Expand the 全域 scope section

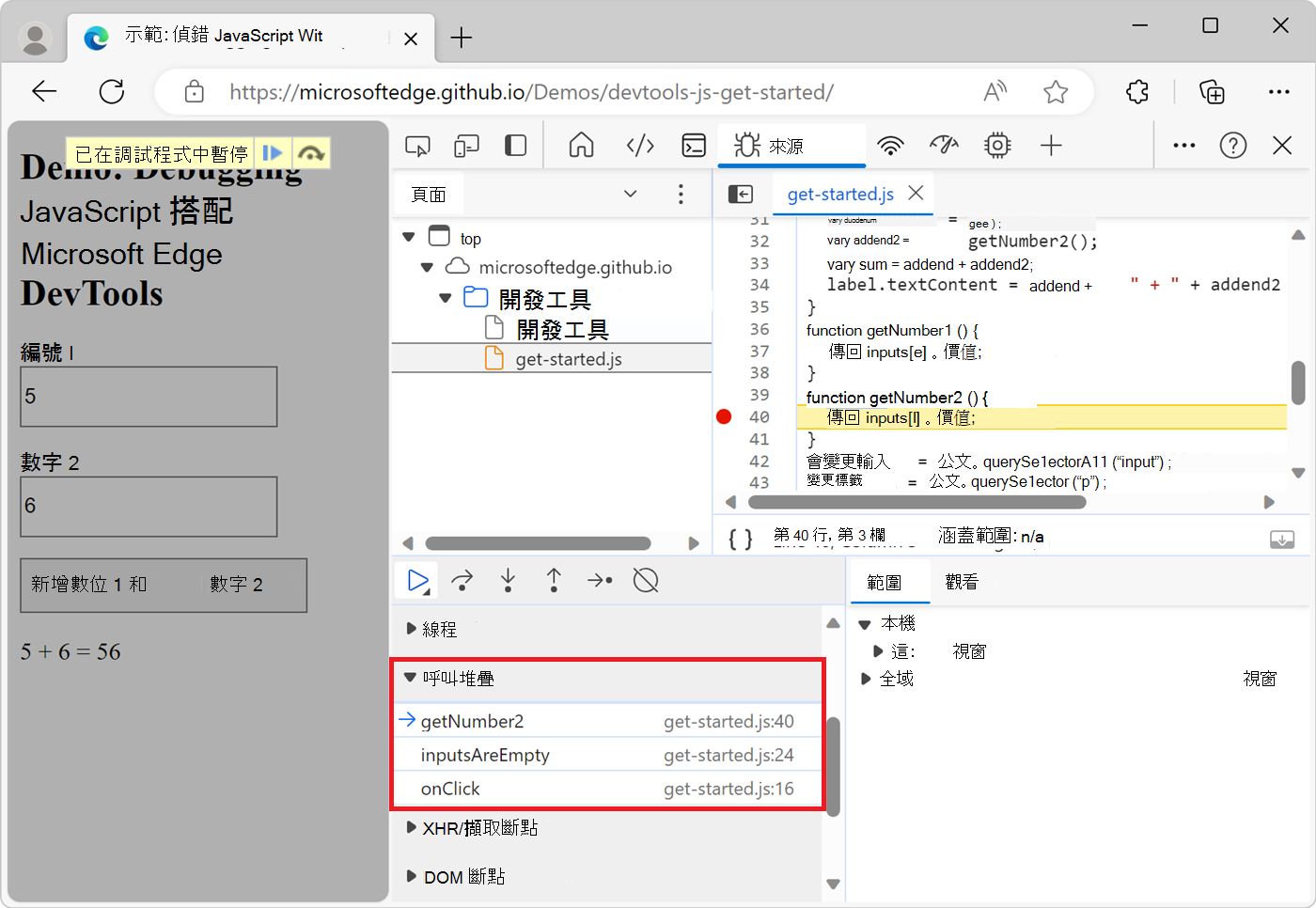866,679
